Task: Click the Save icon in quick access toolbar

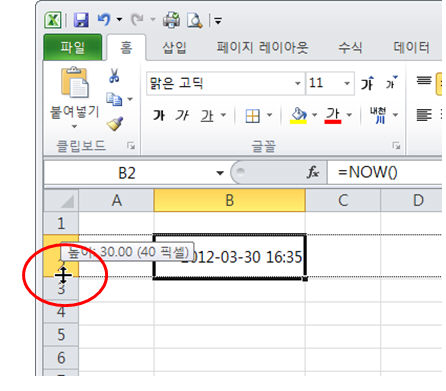Action: pos(81,21)
